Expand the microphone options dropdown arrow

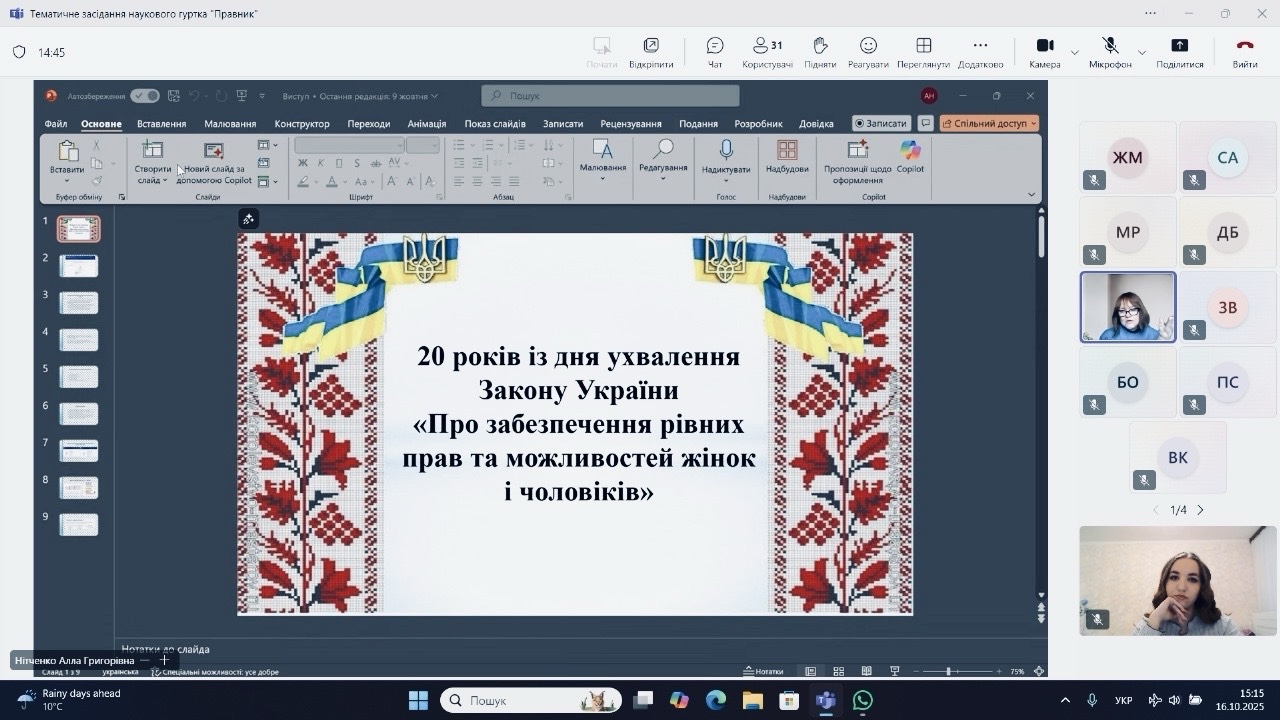tap(1142, 52)
